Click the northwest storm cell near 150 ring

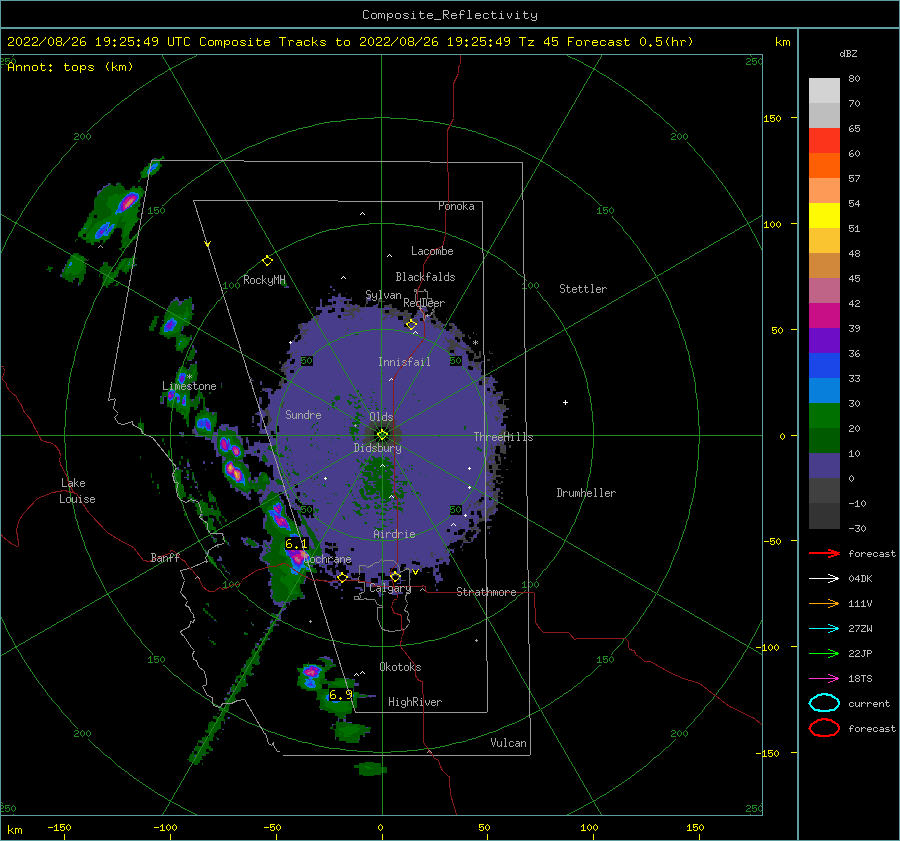coord(127,202)
